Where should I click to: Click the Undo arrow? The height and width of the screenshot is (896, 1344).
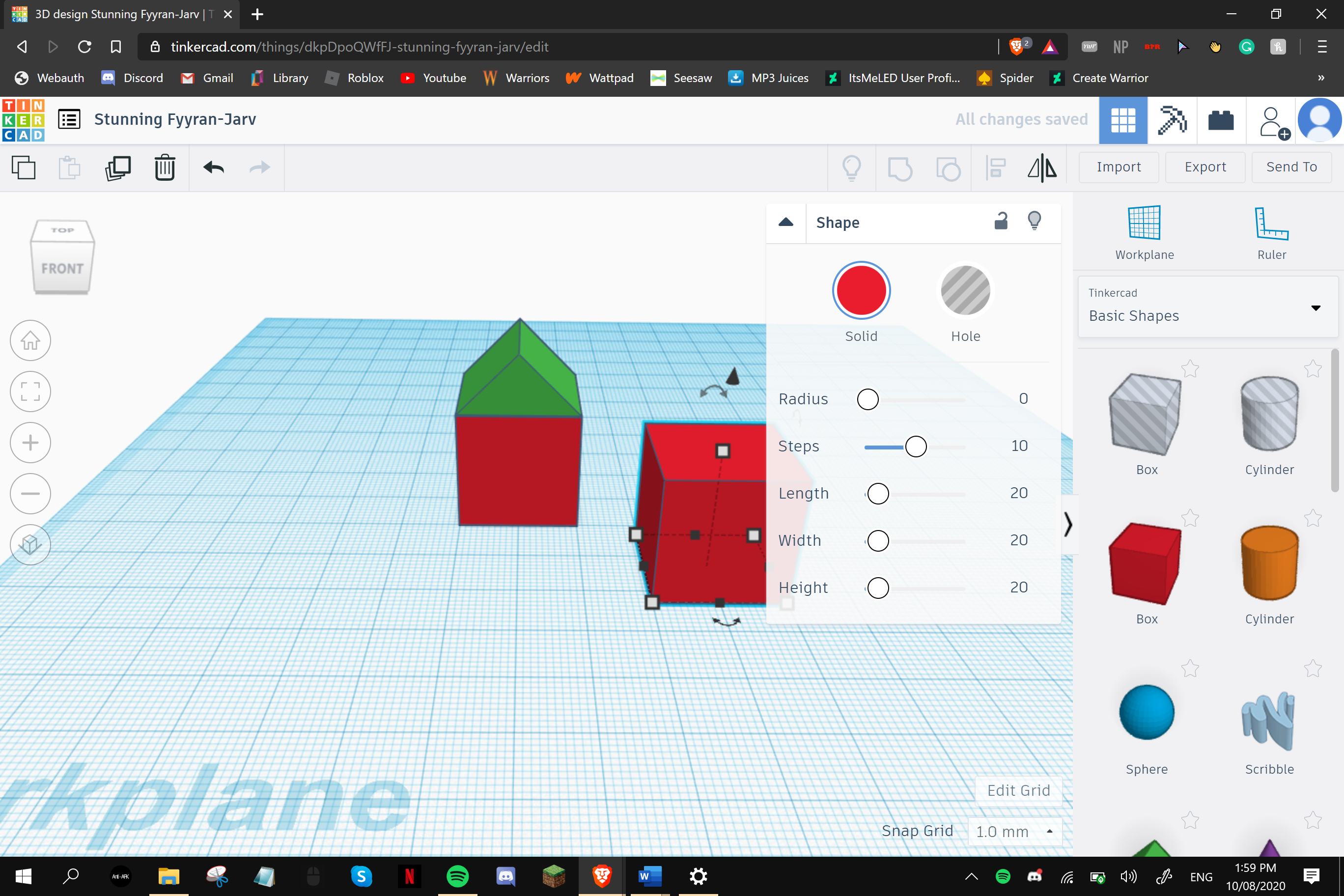click(214, 168)
